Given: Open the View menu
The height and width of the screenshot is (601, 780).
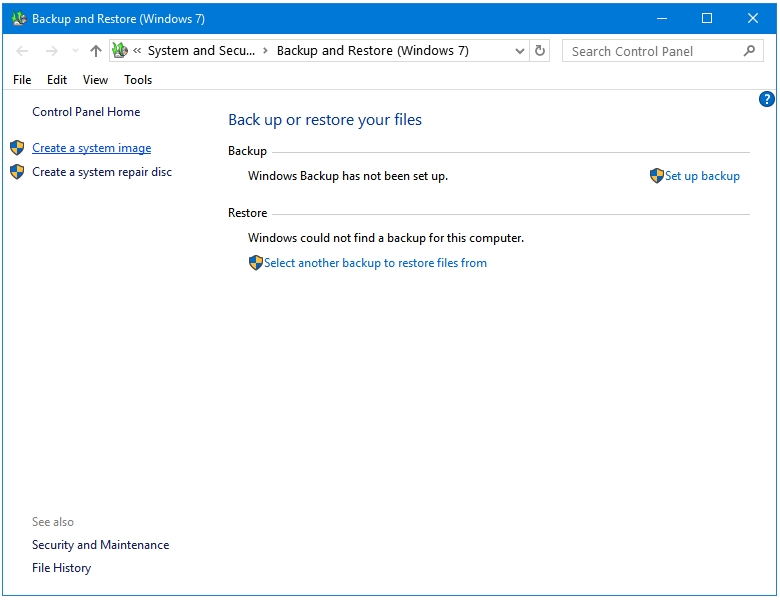Looking at the screenshot, I should point(96,80).
